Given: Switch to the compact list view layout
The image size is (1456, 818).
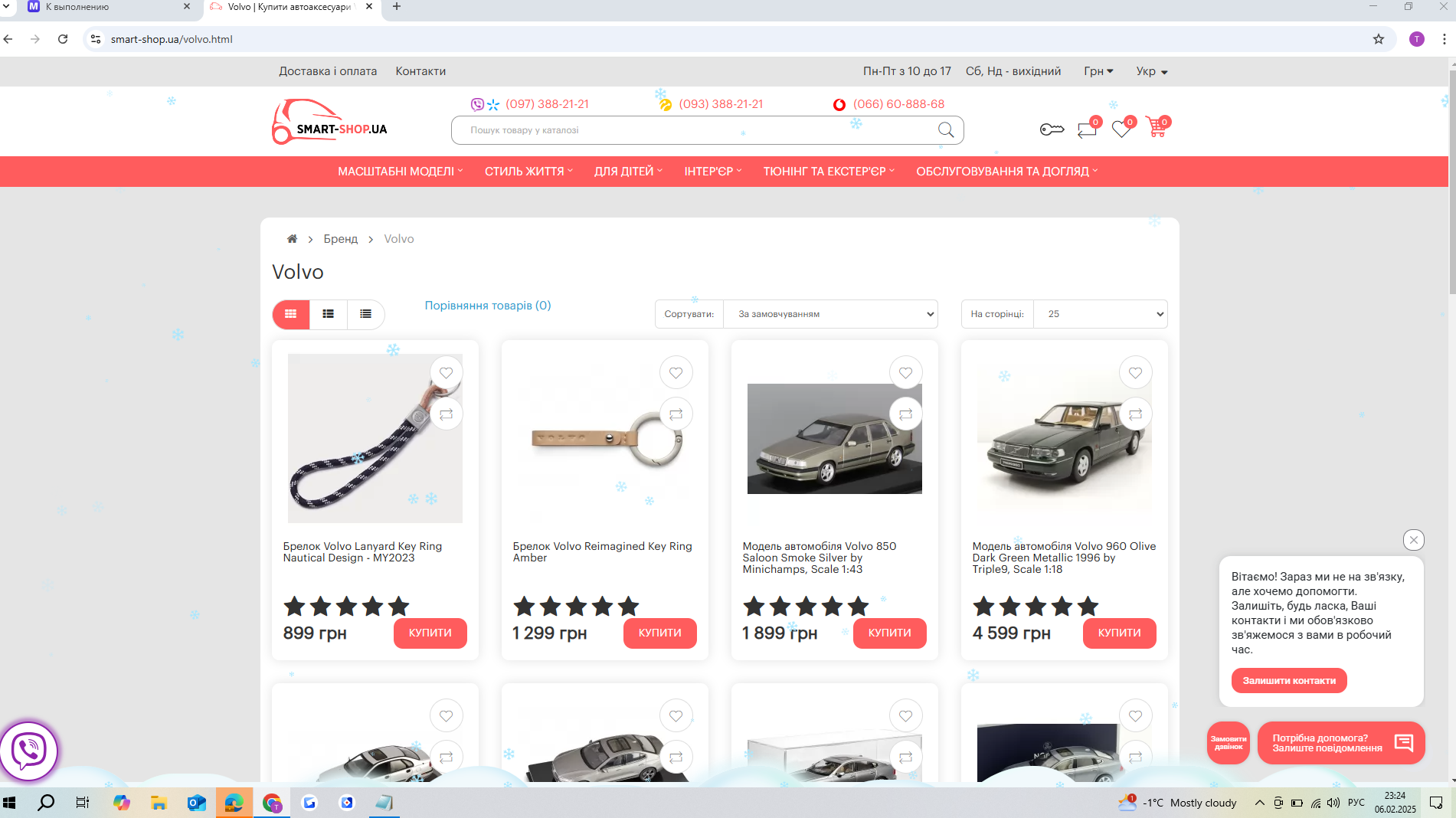Looking at the screenshot, I should (366, 314).
